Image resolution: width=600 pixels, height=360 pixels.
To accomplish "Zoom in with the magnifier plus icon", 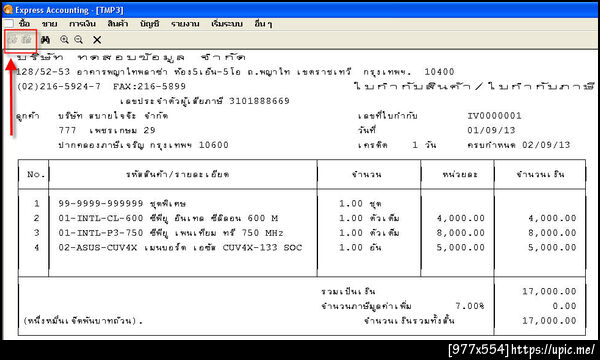I will pos(64,40).
